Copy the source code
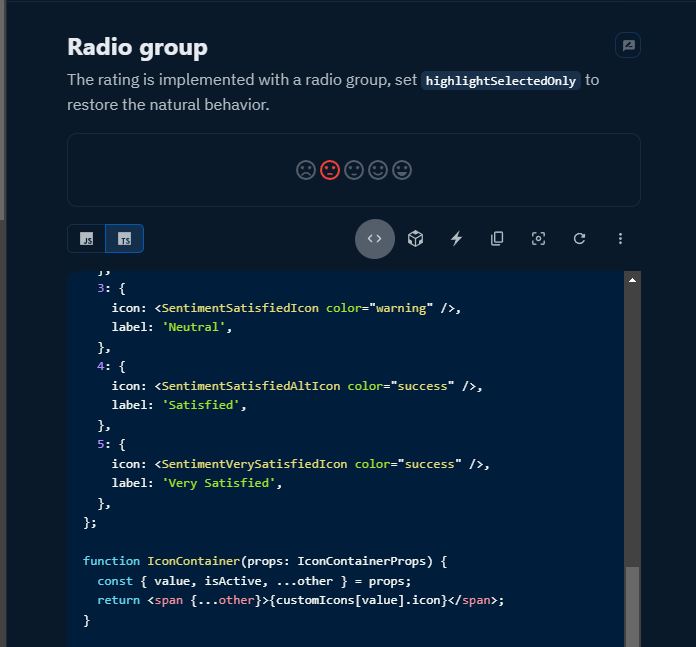 [x=497, y=239]
